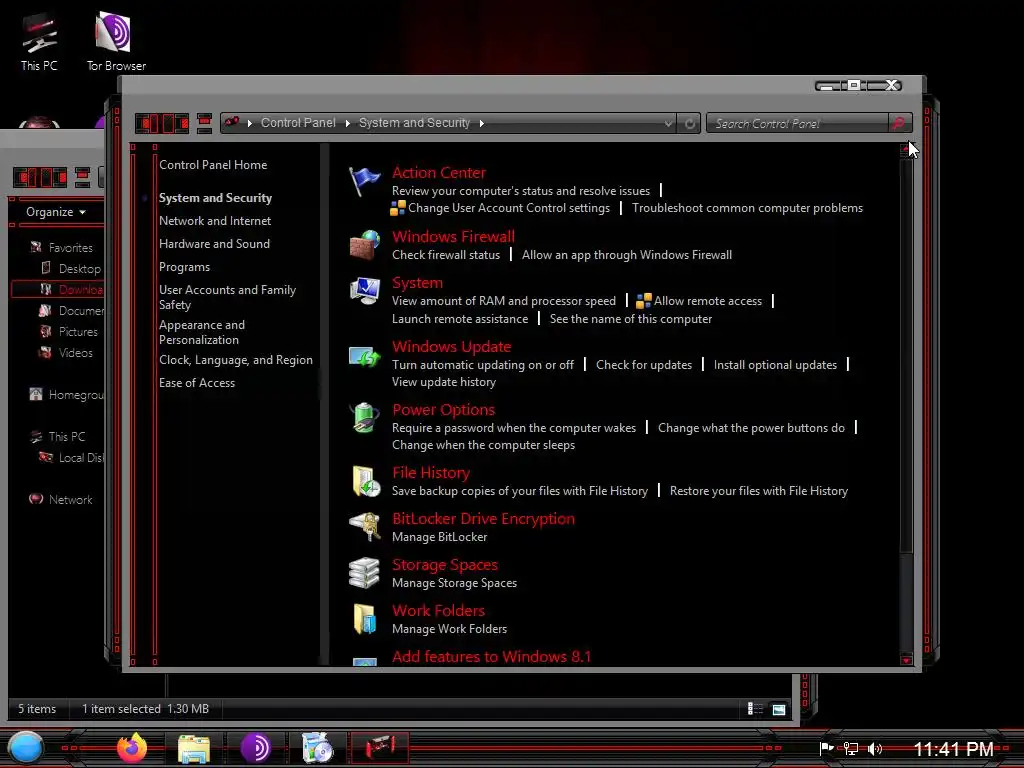Click the BitLocker Drive Encryption keys icon
This screenshot has height=768, width=1024.
tap(364, 526)
